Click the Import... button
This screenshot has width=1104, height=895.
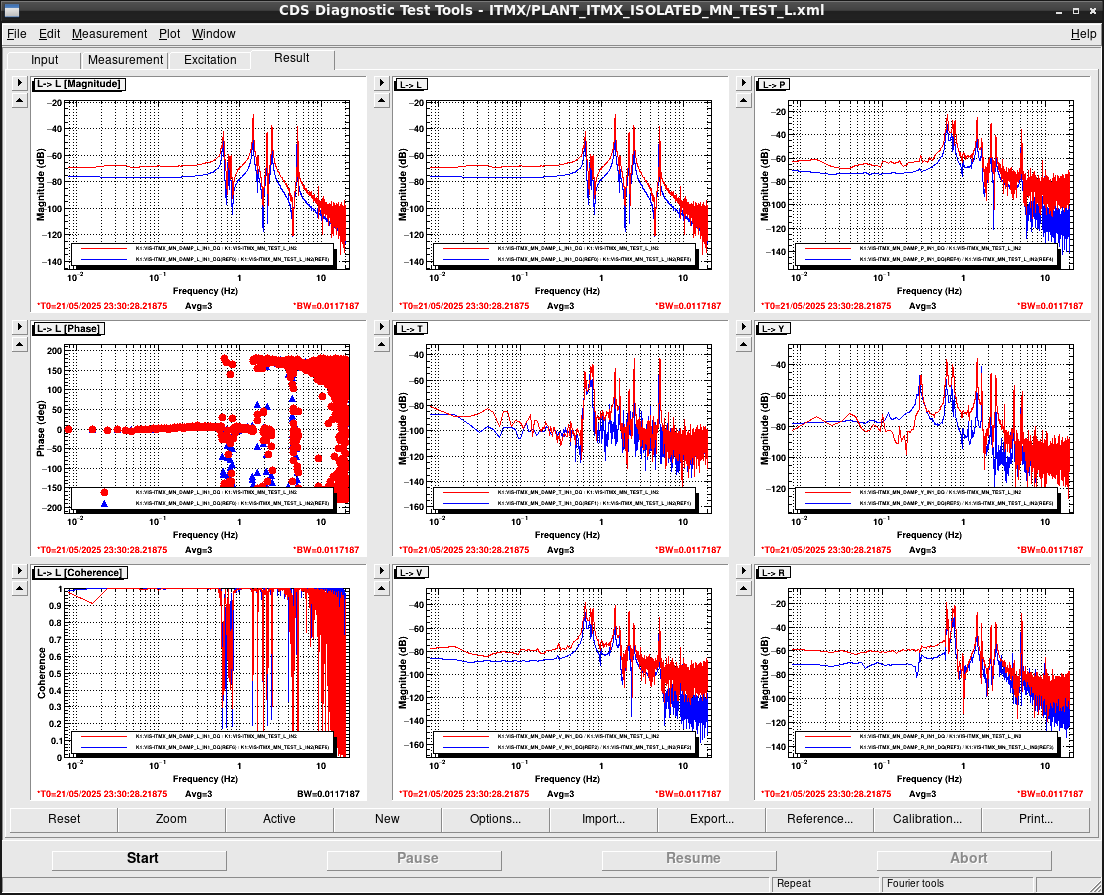[603, 819]
